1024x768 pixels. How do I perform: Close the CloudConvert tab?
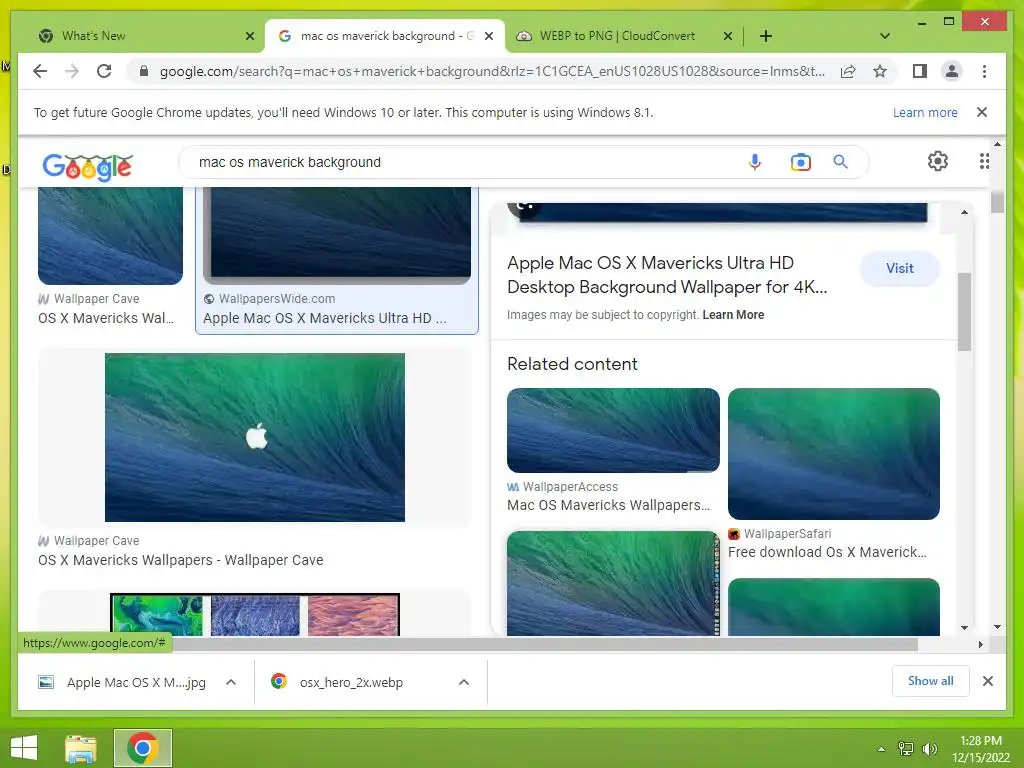(x=728, y=36)
